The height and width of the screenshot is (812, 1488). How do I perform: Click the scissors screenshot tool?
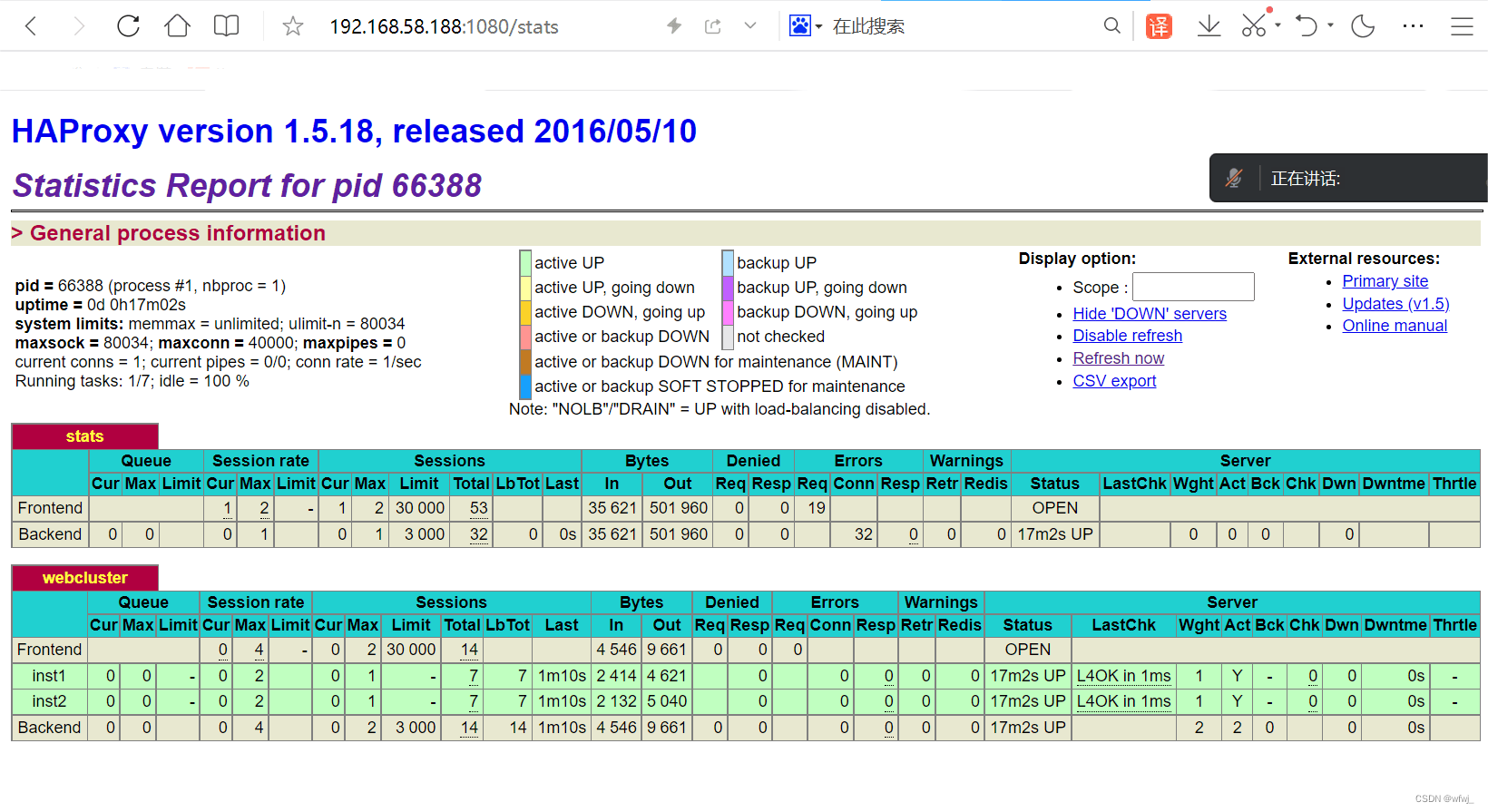1254,25
